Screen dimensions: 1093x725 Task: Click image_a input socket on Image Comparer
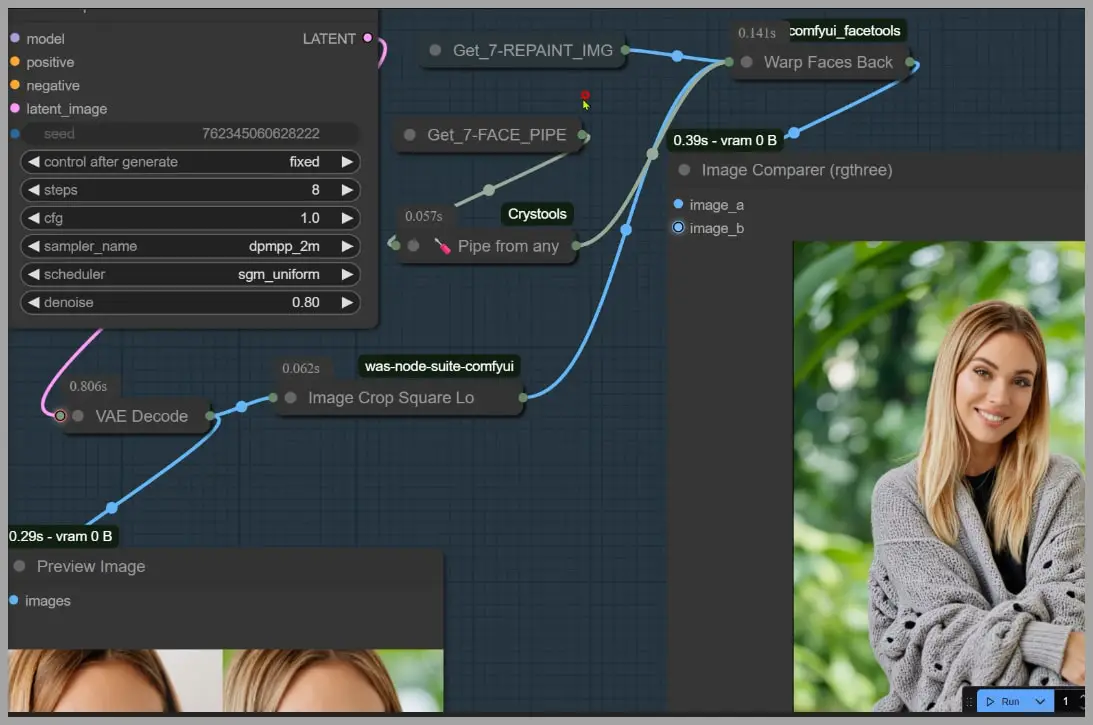click(x=678, y=204)
